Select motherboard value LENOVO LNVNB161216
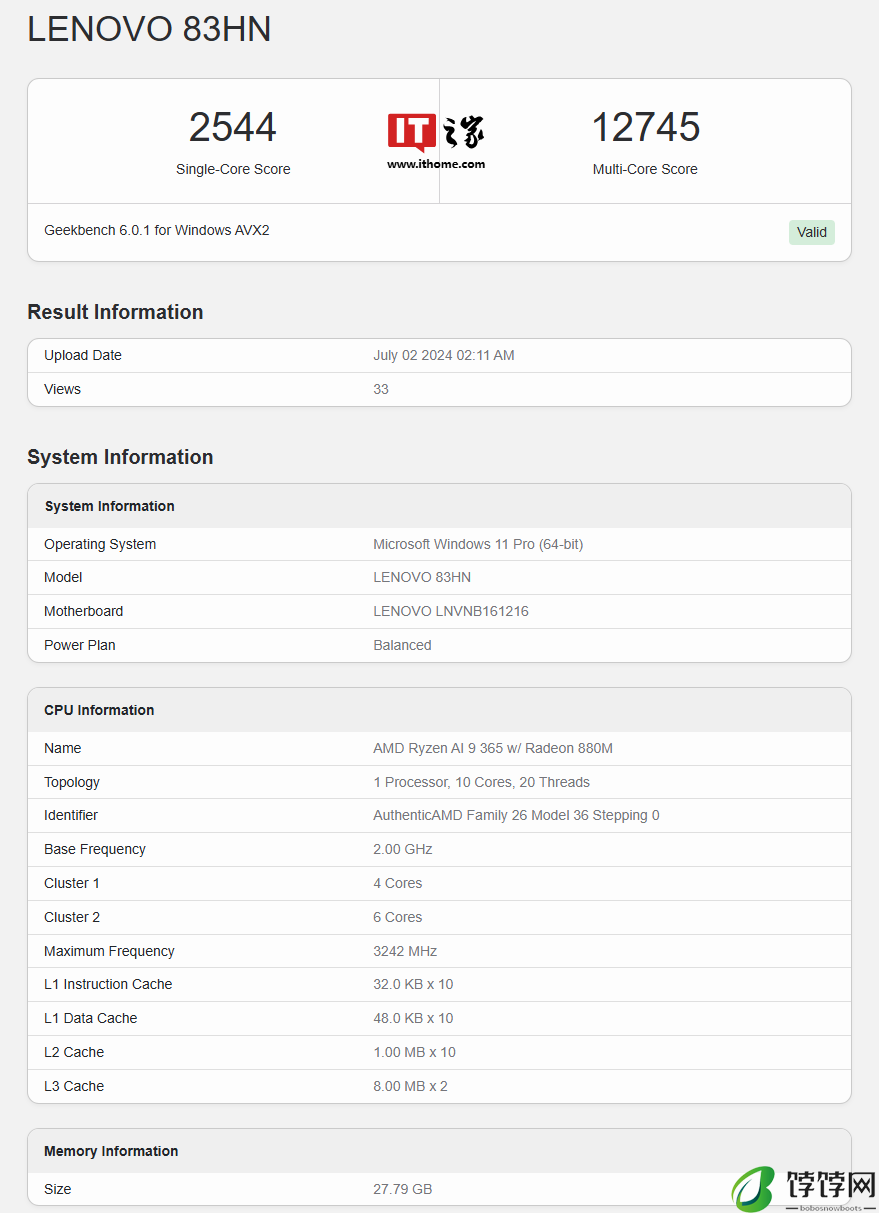This screenshot has height=1213, width=879. 451,611
